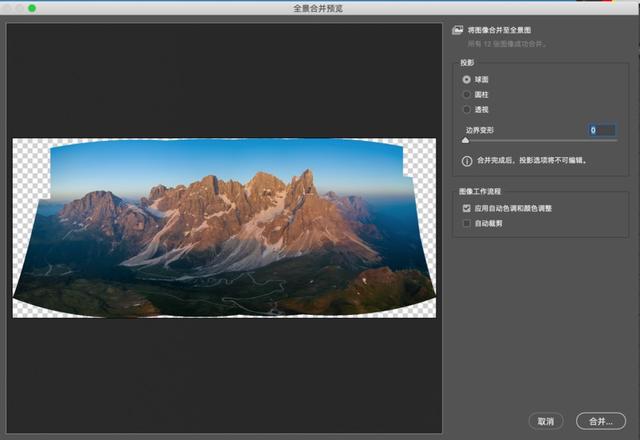The image size is (640, 440).
Task: Choose the 圆柱 projection option
Action: click(467, 94)
